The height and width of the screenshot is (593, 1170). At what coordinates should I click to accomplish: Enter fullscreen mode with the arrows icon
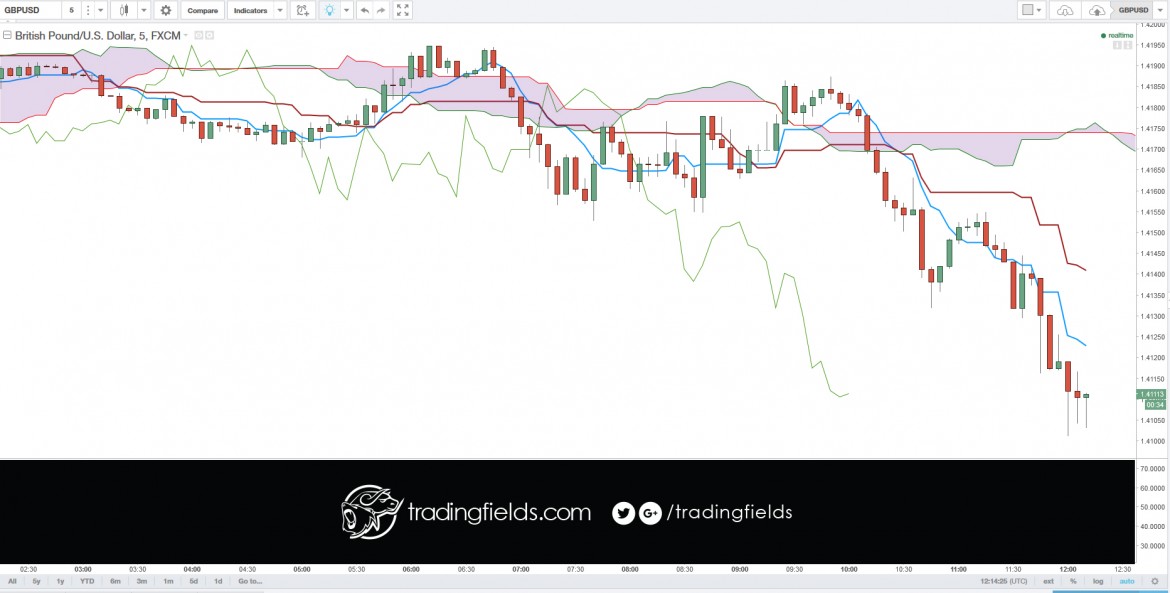(403, 10)
